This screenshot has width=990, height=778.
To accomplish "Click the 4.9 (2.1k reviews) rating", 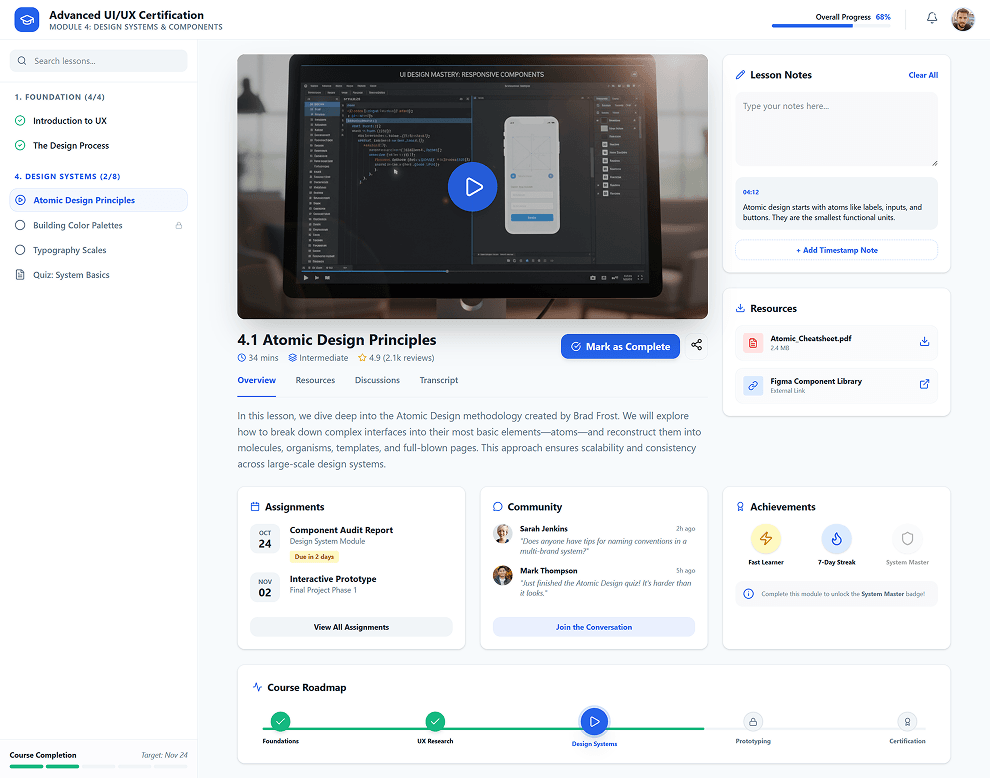I will pyautogui.click(x=396, y=358).
